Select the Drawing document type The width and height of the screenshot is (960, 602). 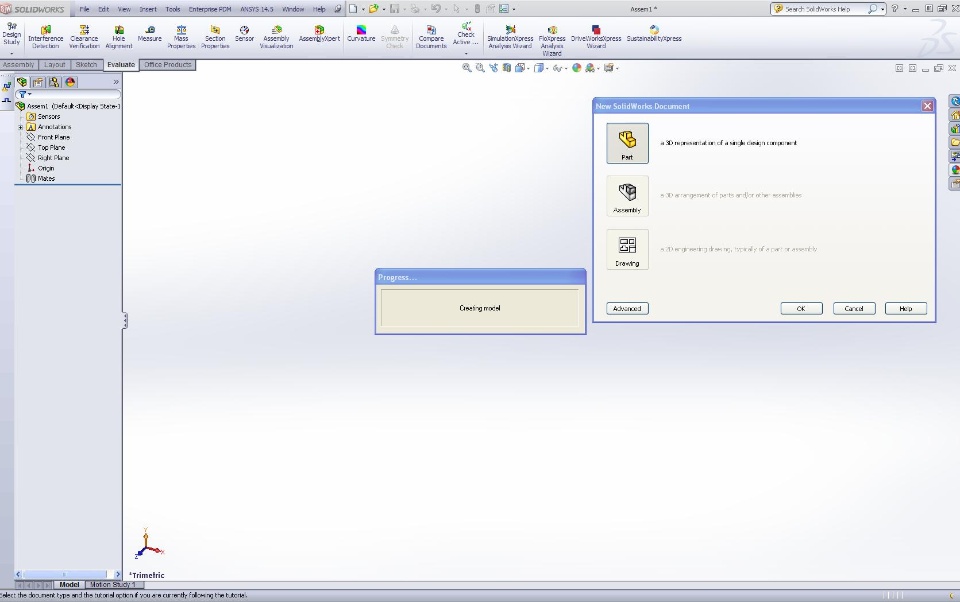pos(627,249)
